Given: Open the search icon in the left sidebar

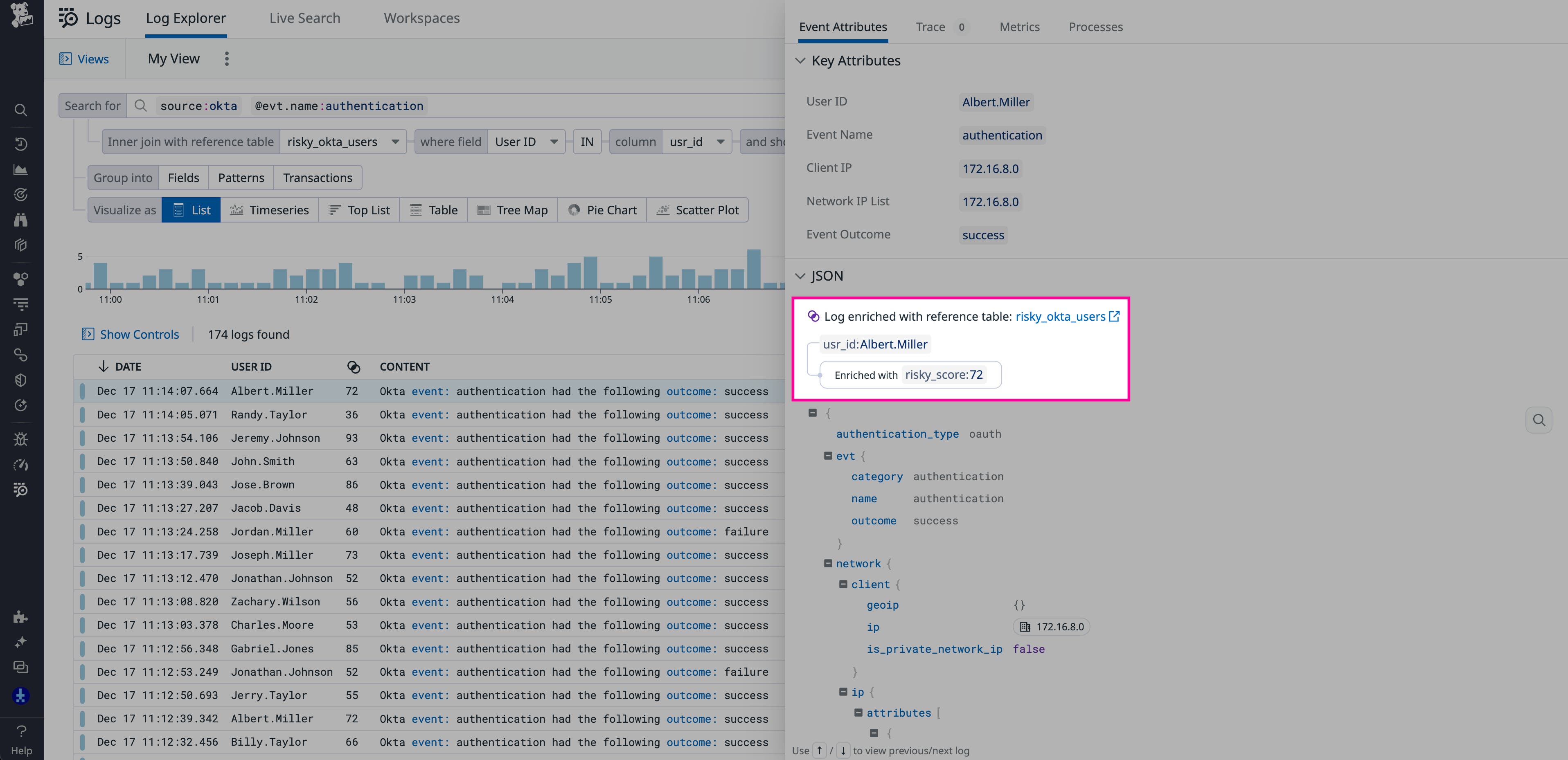Looking at the screenshot, I should [x=20, y=110].
